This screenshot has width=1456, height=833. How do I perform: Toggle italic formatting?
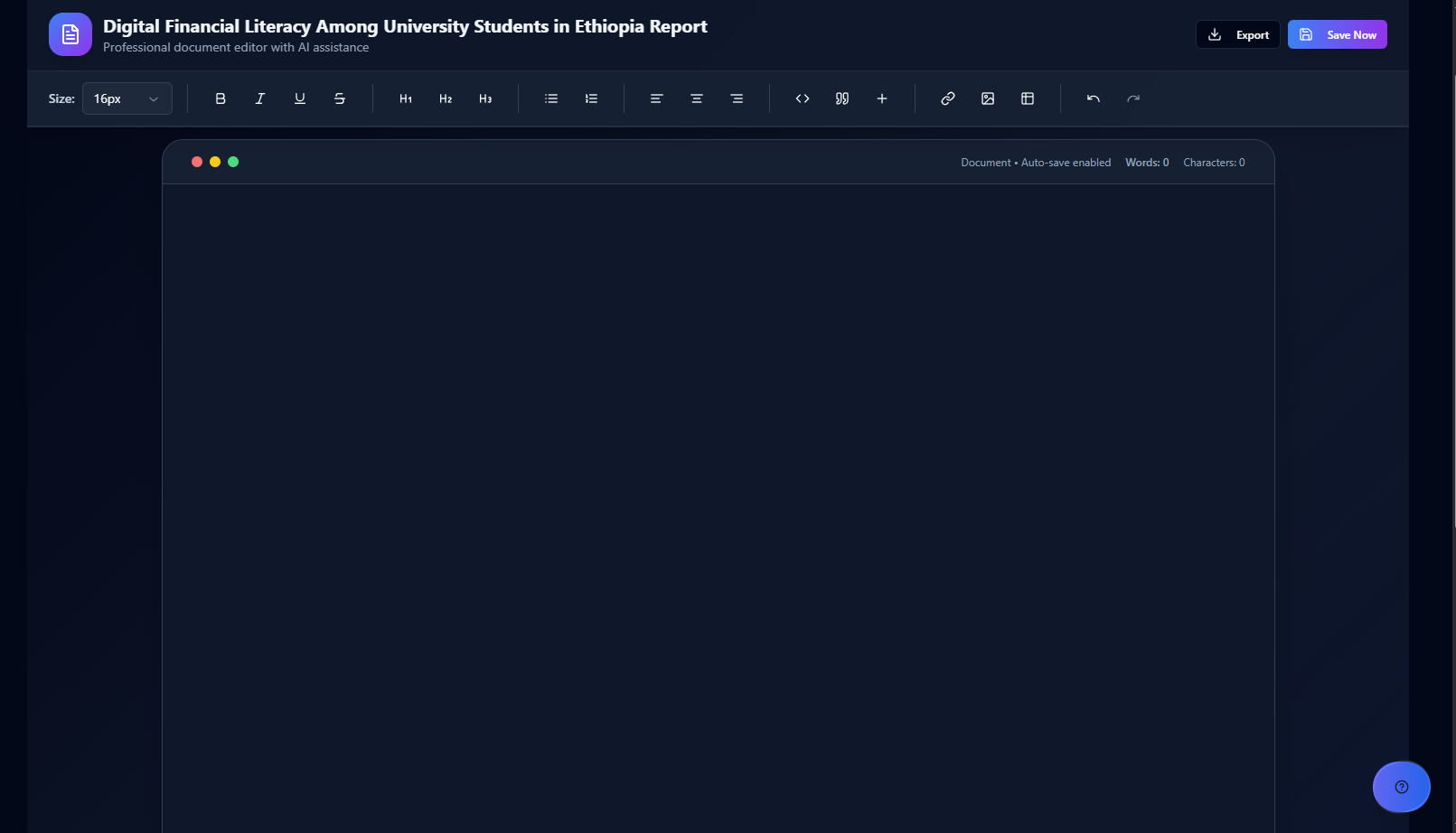point(260,98)
